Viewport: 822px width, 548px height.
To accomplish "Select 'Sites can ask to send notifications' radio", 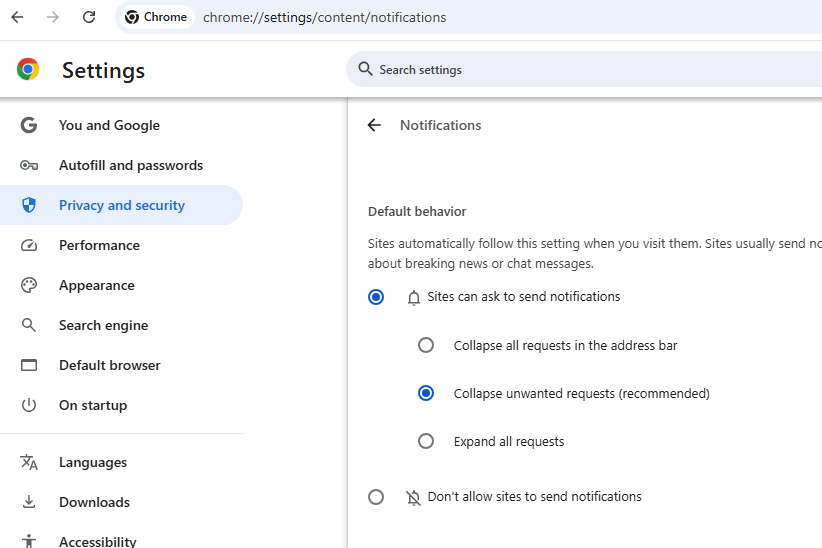I will (376, 297).
